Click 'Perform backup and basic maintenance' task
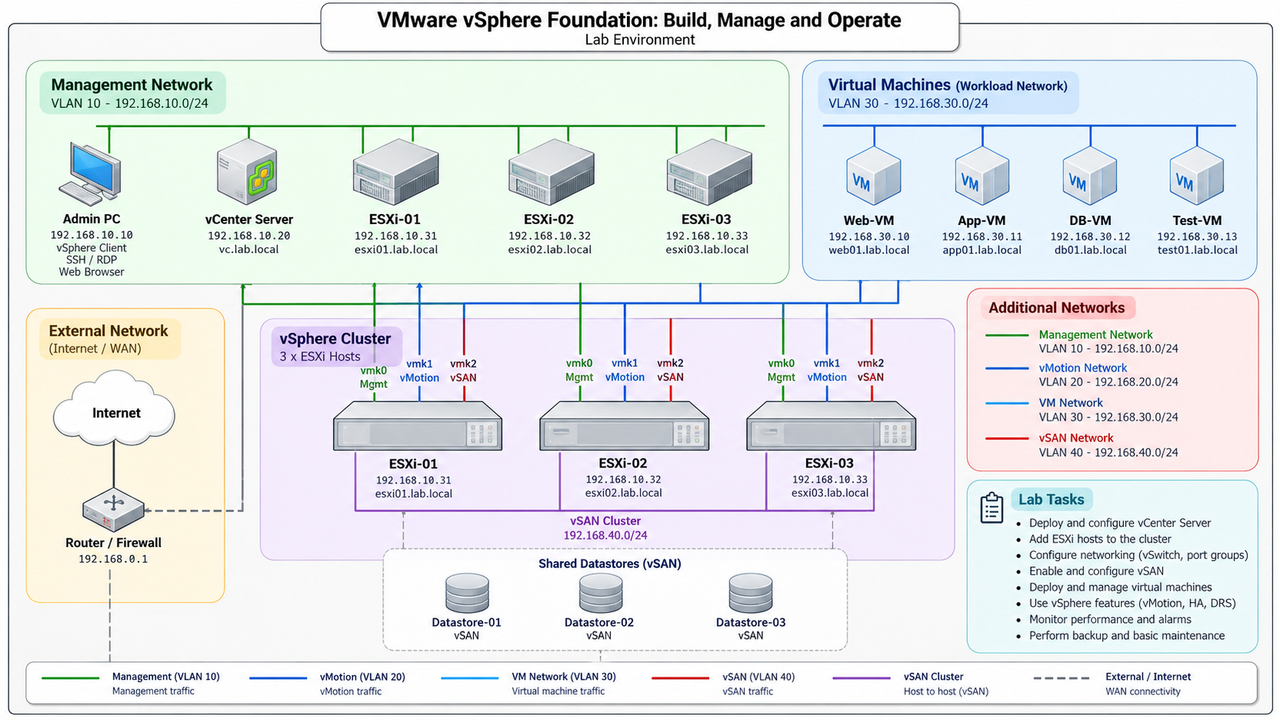The width and height of the screenshot is (1280, 720). pos(1127,635)
